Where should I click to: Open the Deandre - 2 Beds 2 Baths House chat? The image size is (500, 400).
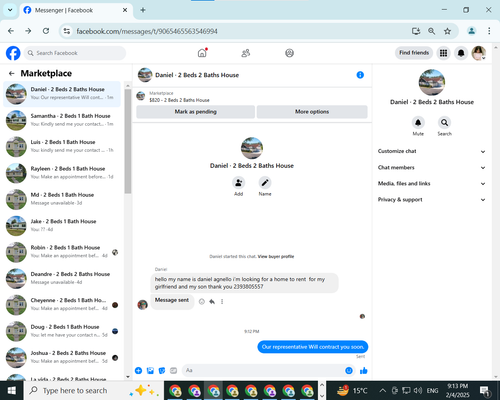(63, 278)
